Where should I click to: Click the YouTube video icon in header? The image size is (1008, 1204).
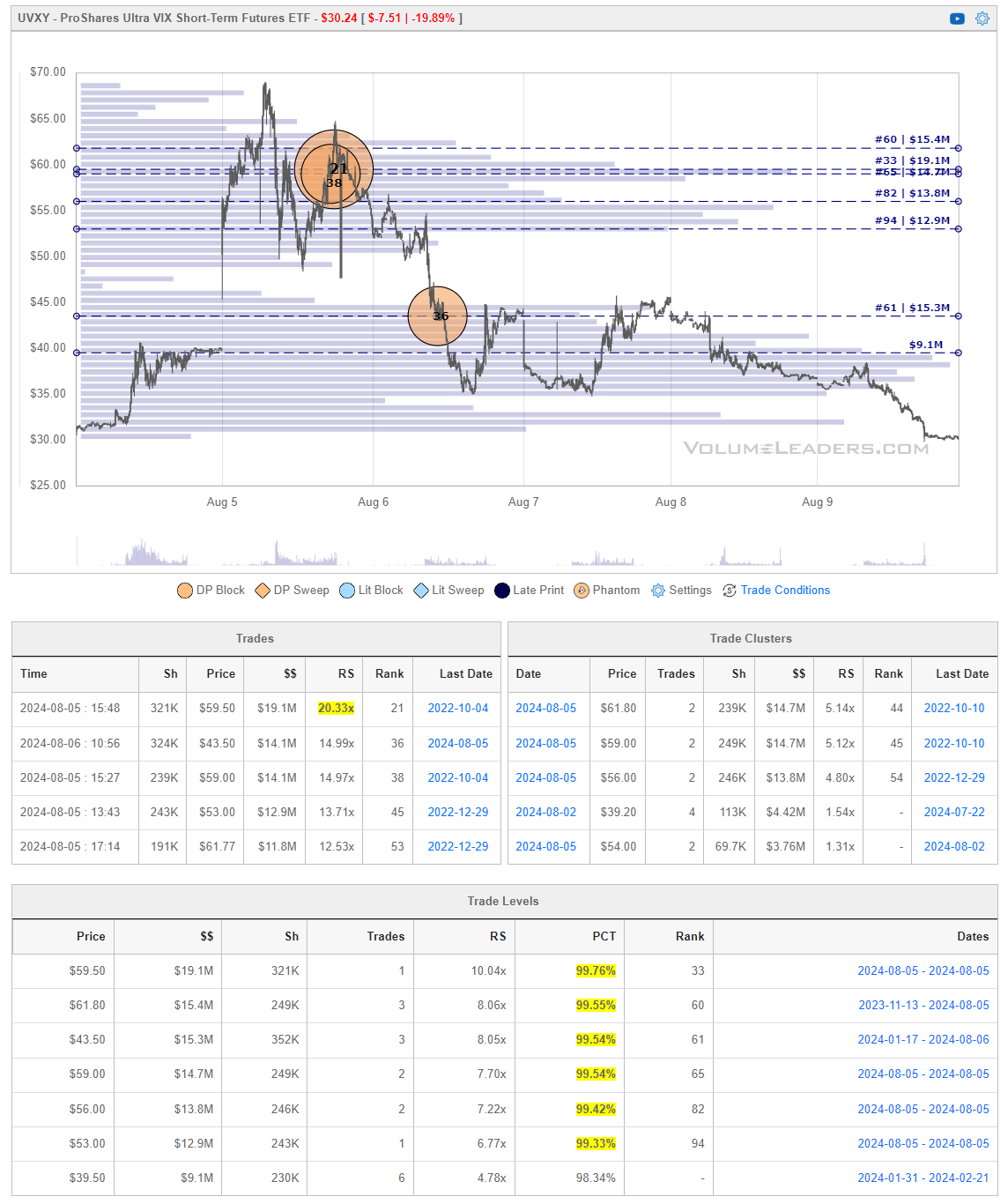point(957,19)
